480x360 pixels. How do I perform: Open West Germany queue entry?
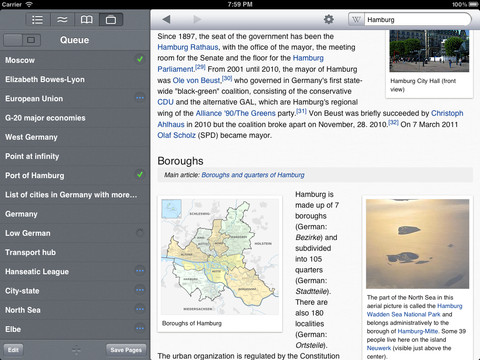click(75, 137)
